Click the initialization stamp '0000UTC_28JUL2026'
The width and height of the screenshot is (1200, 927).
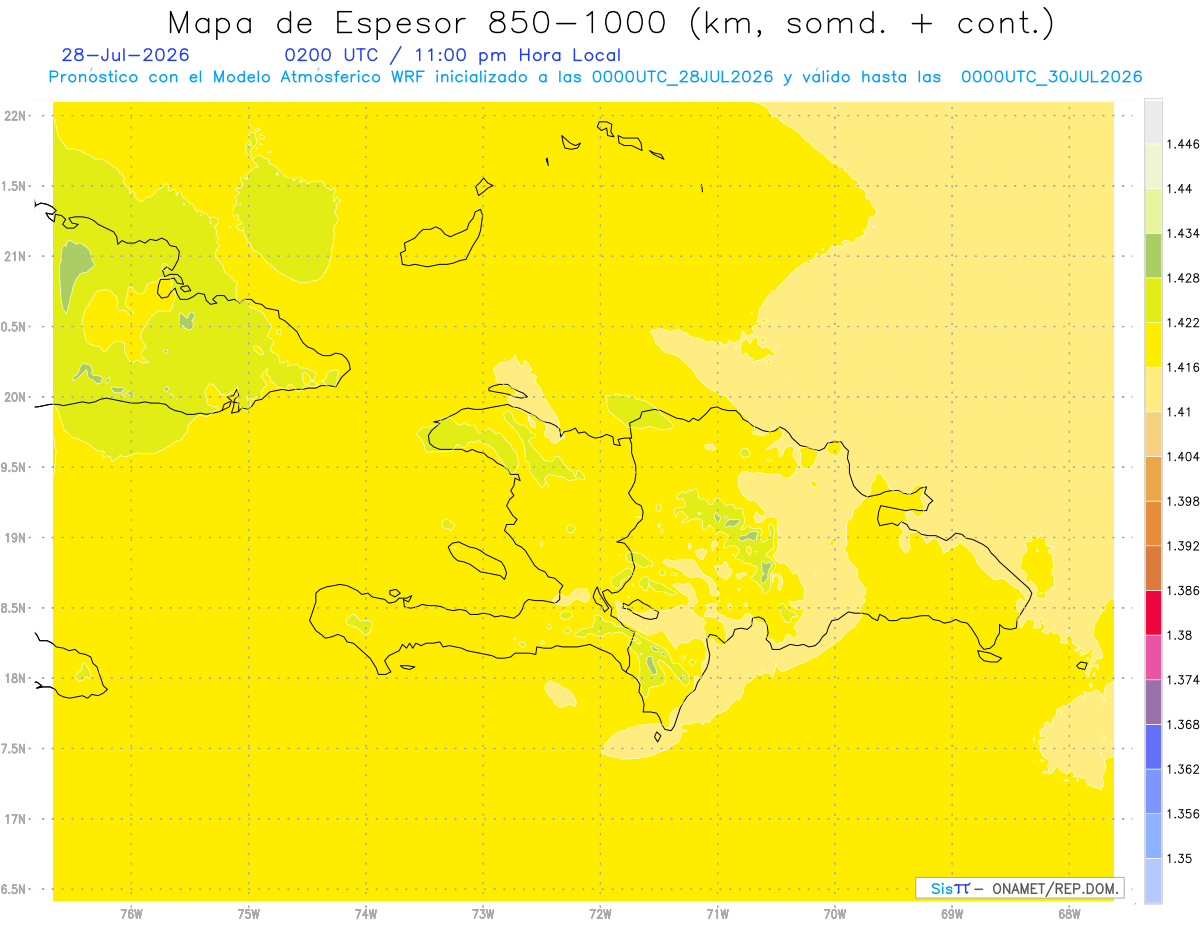click(x=682, y=77)
